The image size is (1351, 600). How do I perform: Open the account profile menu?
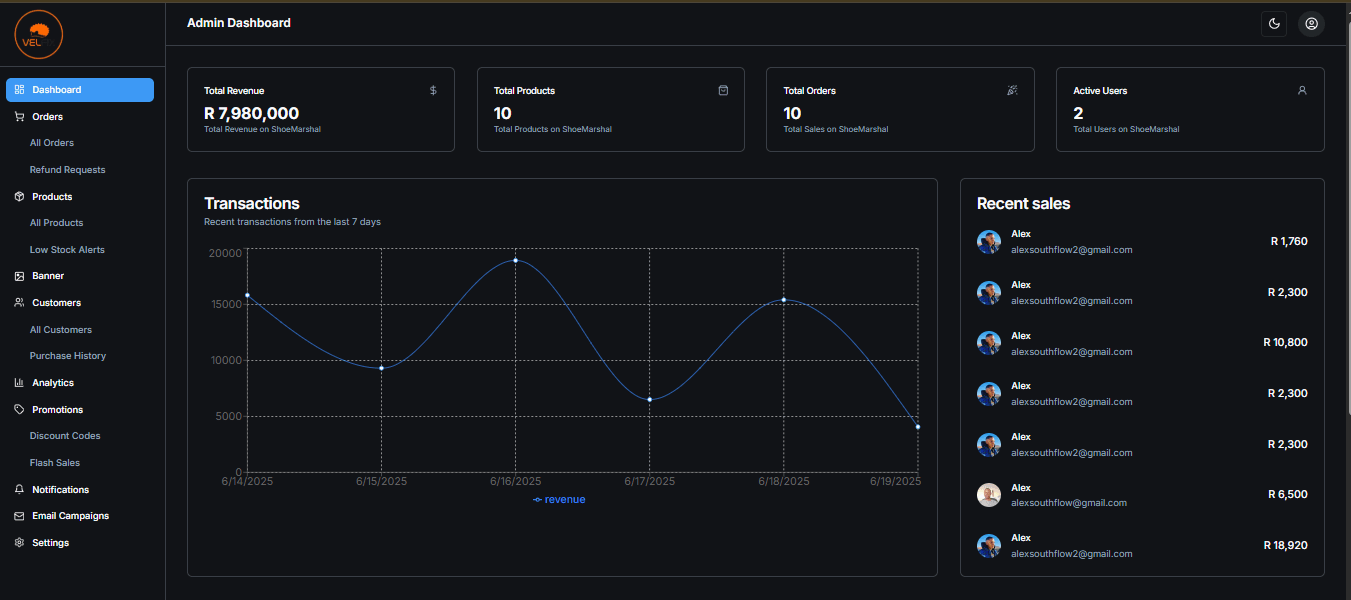pyautogui.click(x=1311, y=23)
